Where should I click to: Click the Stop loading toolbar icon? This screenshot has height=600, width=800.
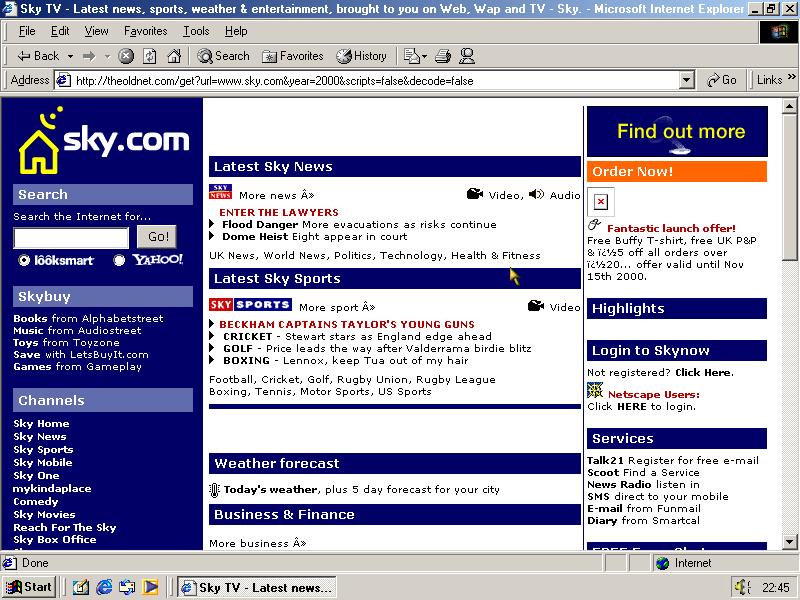[x=126, y=56]
